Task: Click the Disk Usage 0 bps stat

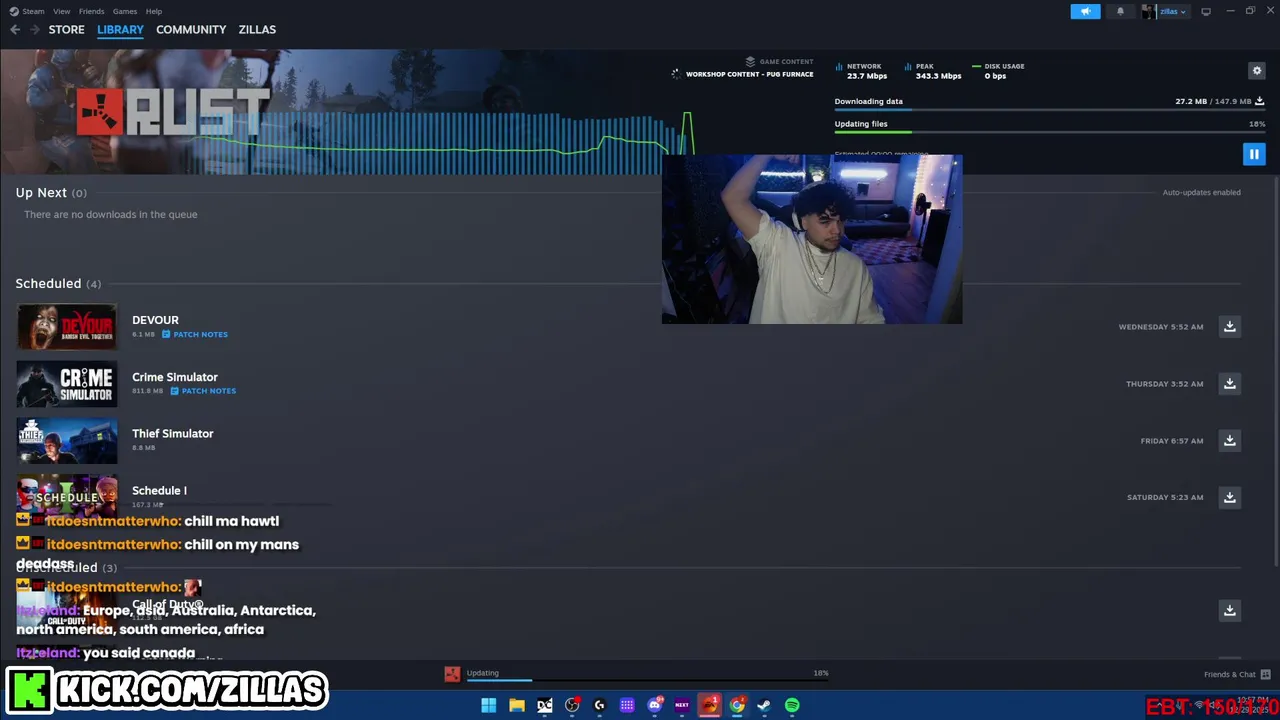Action: [x=998, y=71]
